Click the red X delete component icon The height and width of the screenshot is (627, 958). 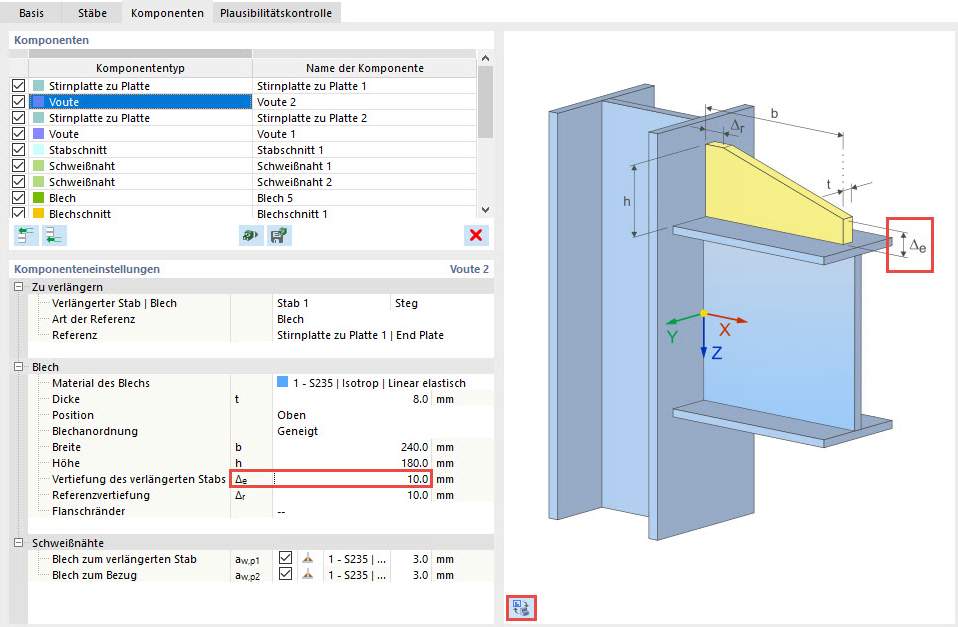476,235
